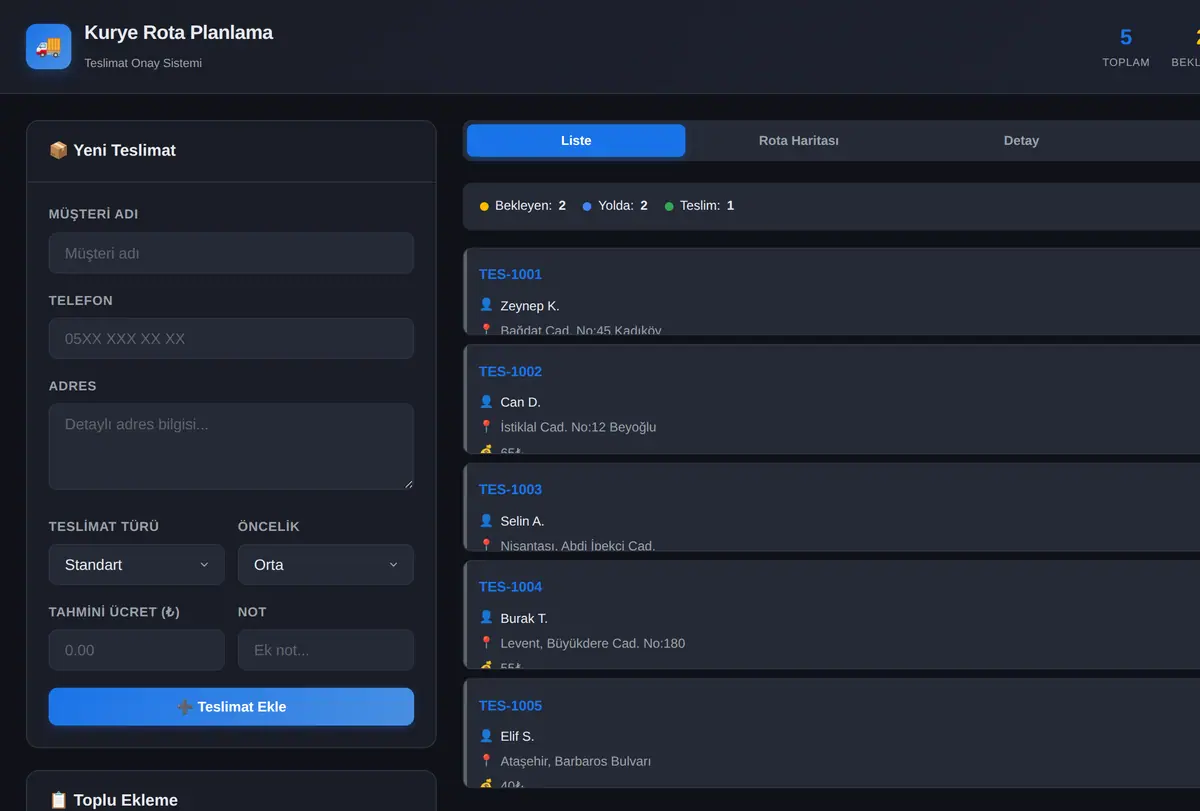Click the location pin beside İstiklal Cad. address

(486, 427)
